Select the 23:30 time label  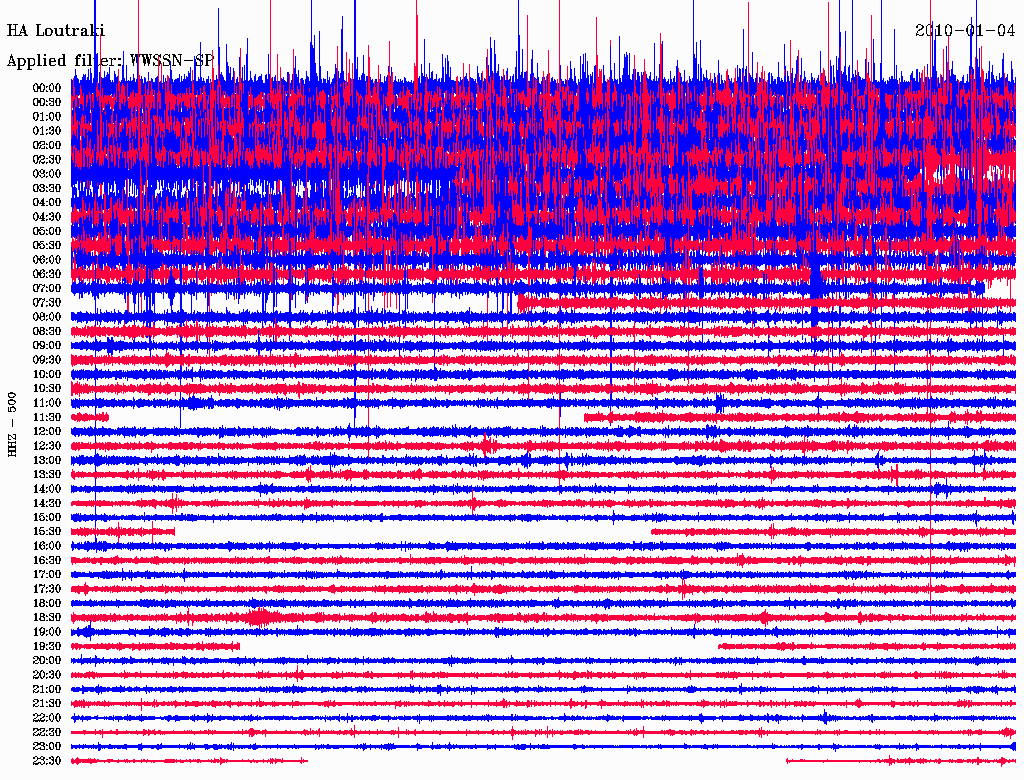(47, 761)
